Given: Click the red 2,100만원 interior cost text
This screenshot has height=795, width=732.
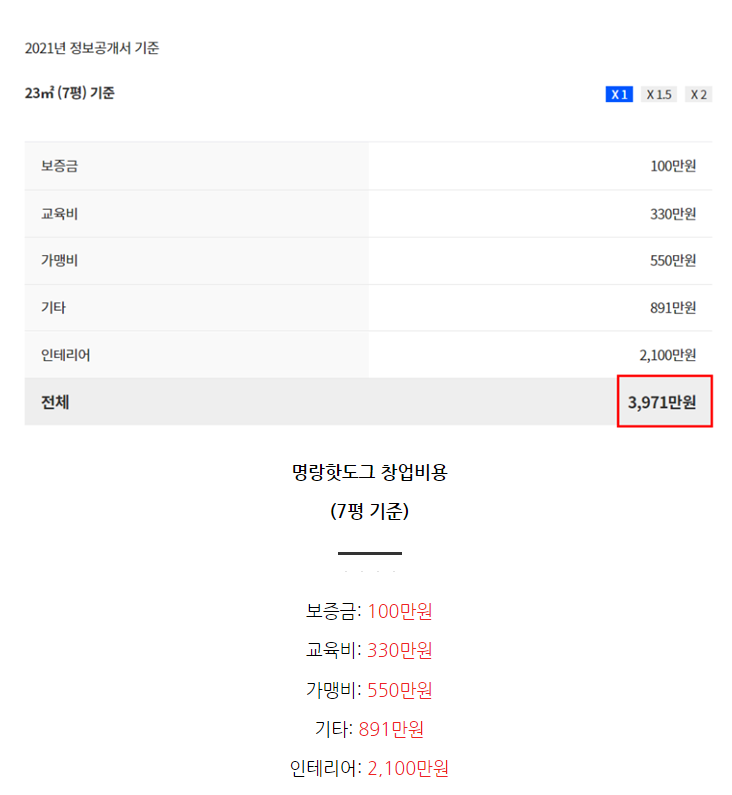Looking at the screenshot, I should tap(408, 768).
